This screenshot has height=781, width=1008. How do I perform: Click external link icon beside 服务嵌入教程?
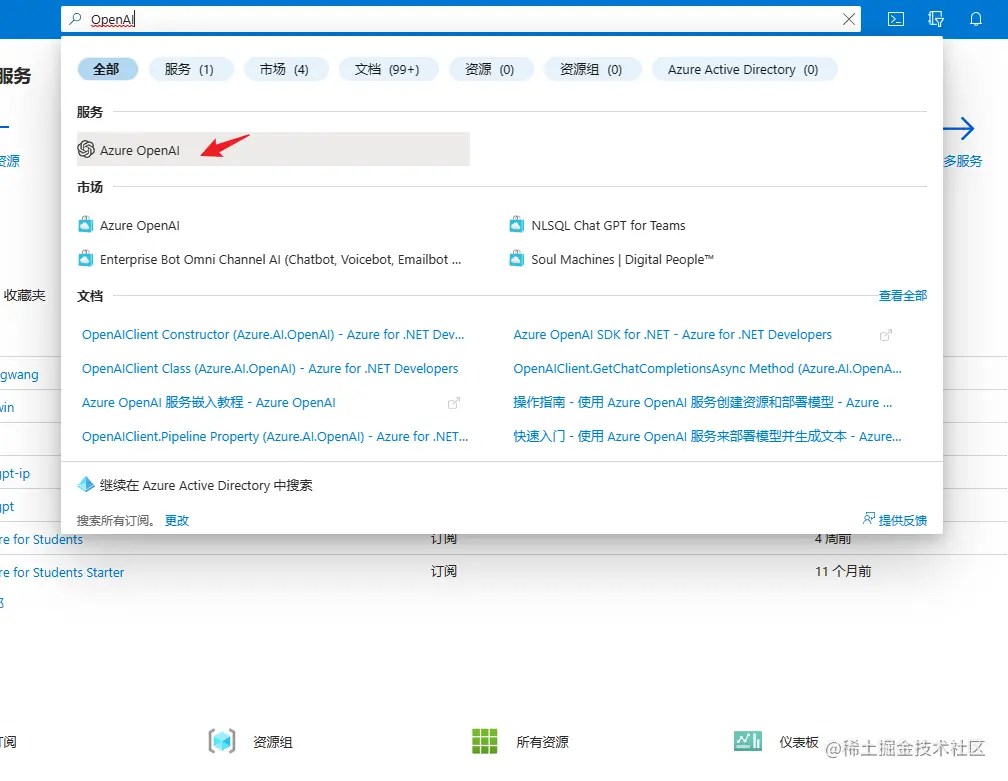coord(454,403)
